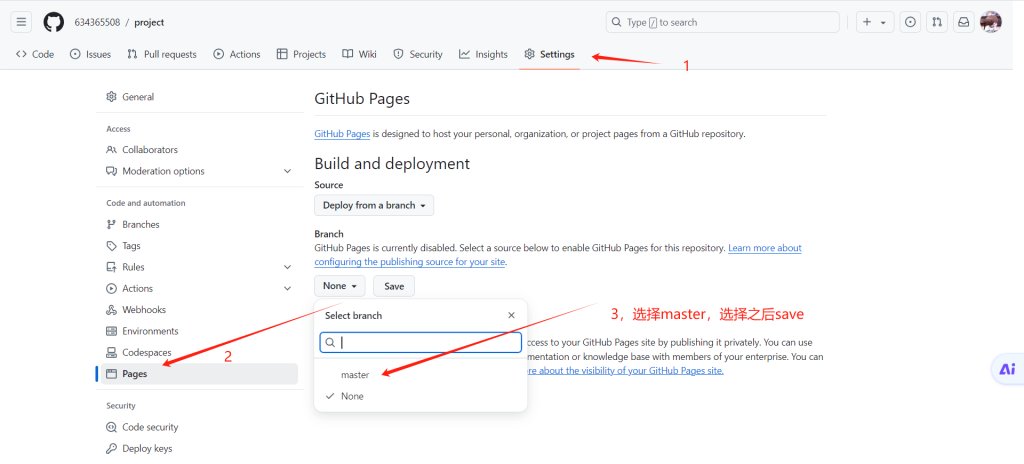Click the GitHub Octocat logo
Image resolution: width=1024 pixels, height=464 pixels.
click(x=54, y=22)
